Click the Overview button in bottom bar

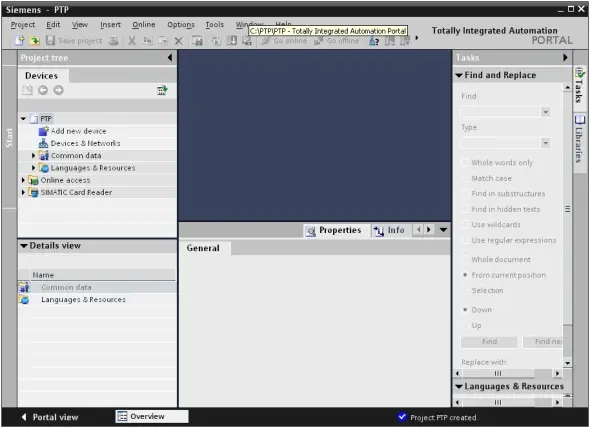click(x=152, y=416)
